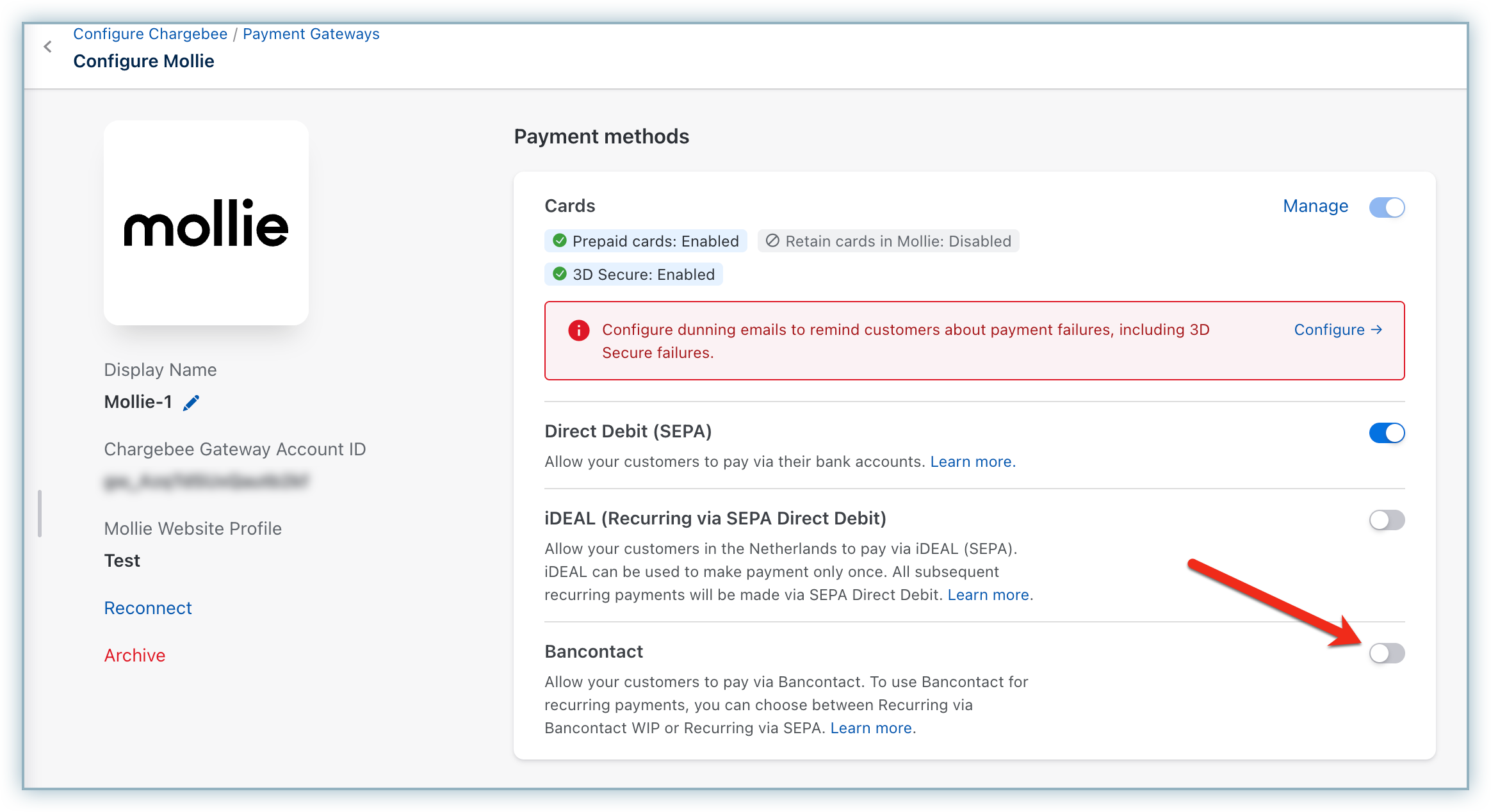Enable the Bancontact toggle

1387,653
